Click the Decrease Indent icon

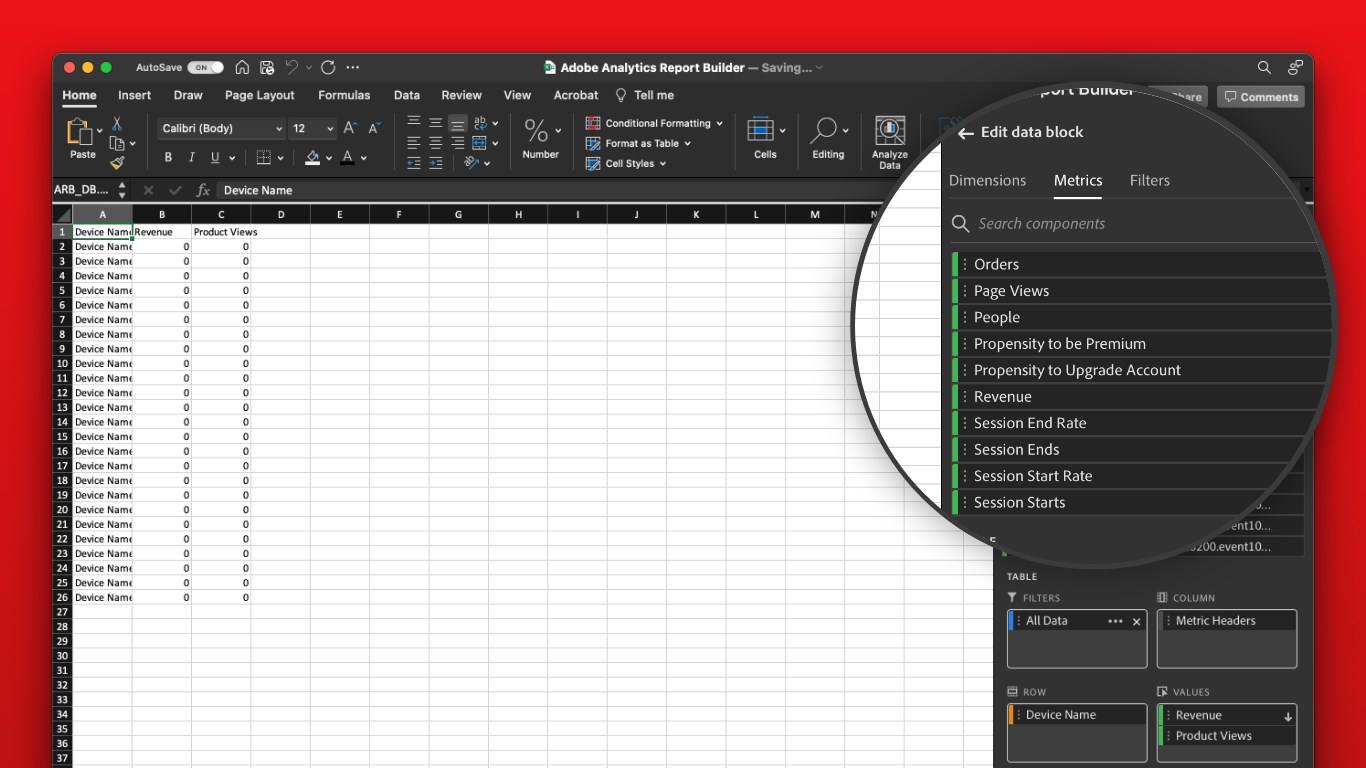414,162
